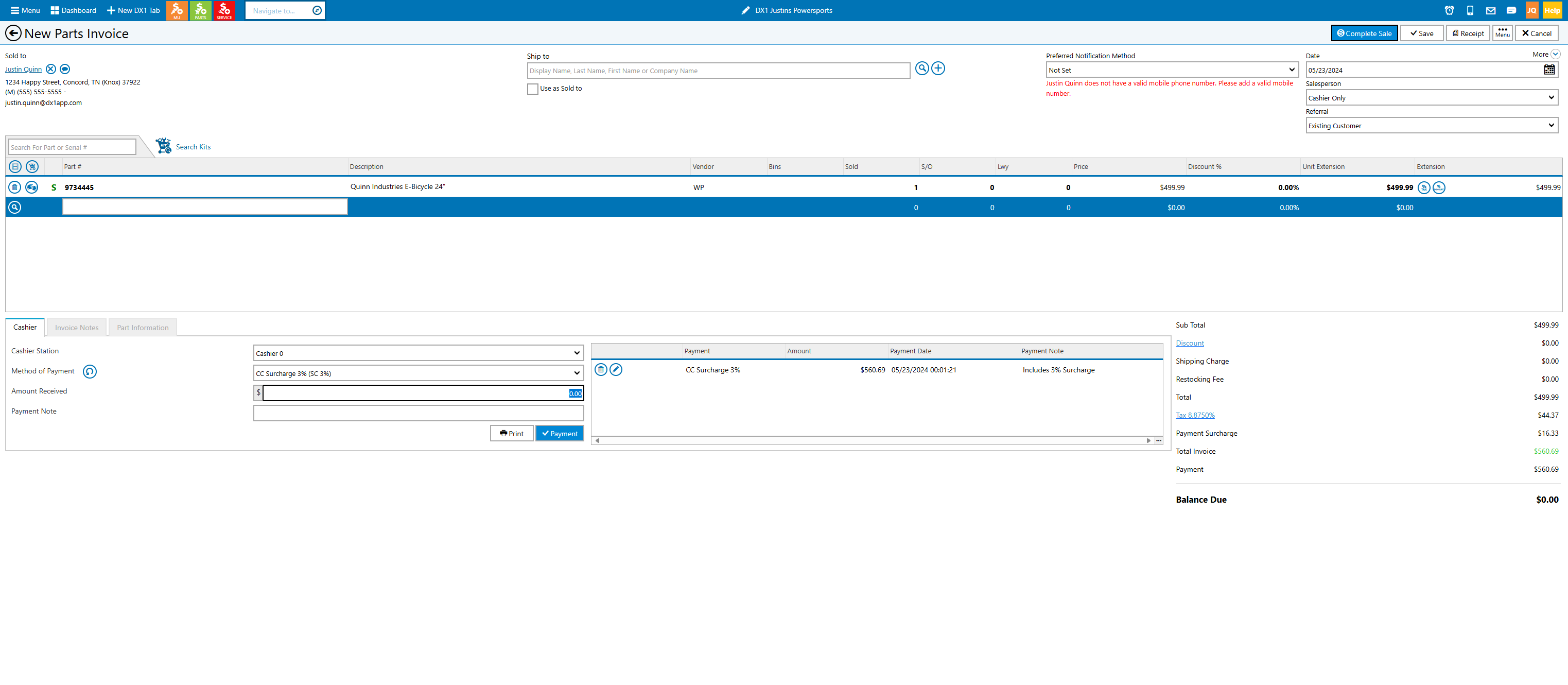Open the mobile phone icon in top bar
This screenshot has width=1568, height=685.
pyautogui.click(x=1470, y=10)
